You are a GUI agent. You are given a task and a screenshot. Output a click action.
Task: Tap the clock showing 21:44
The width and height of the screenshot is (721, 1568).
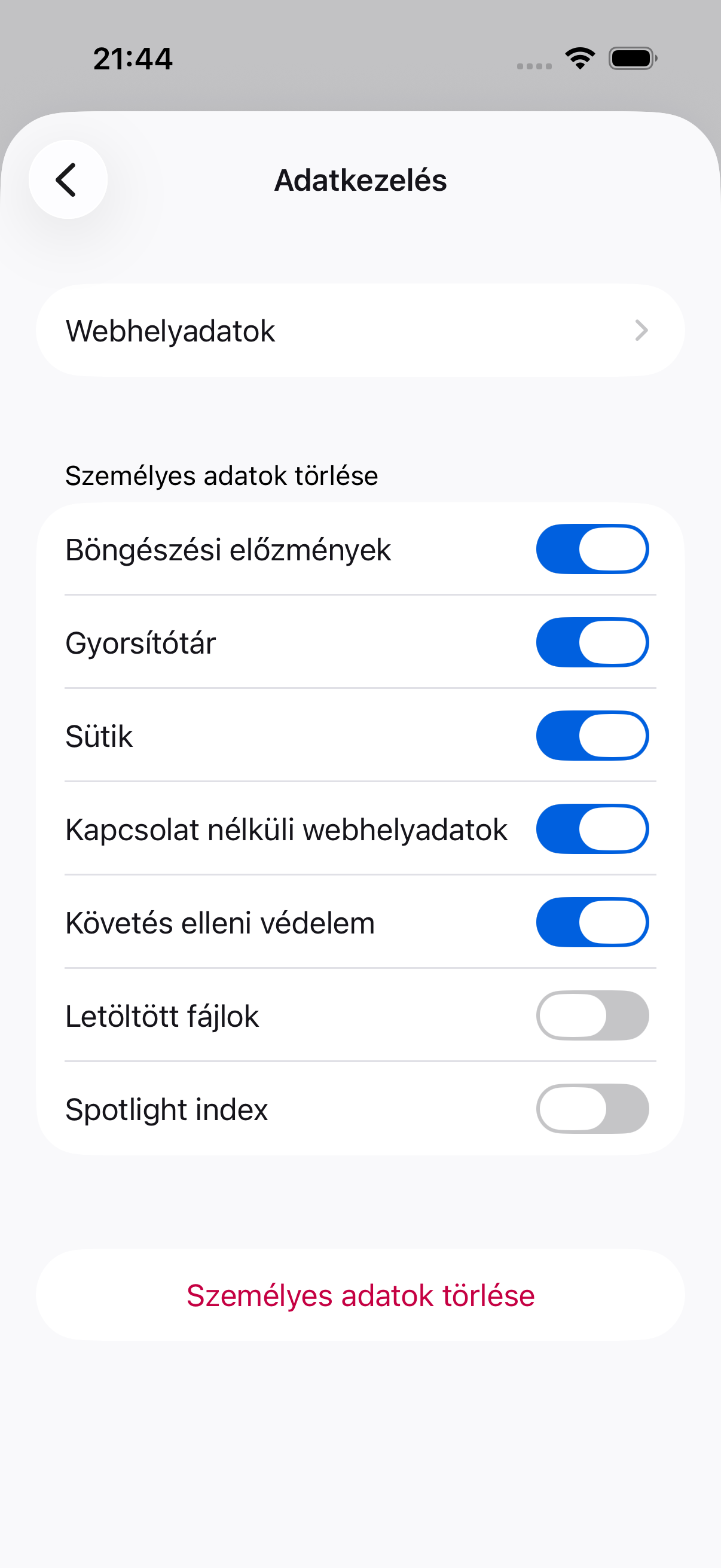[133, 59]
